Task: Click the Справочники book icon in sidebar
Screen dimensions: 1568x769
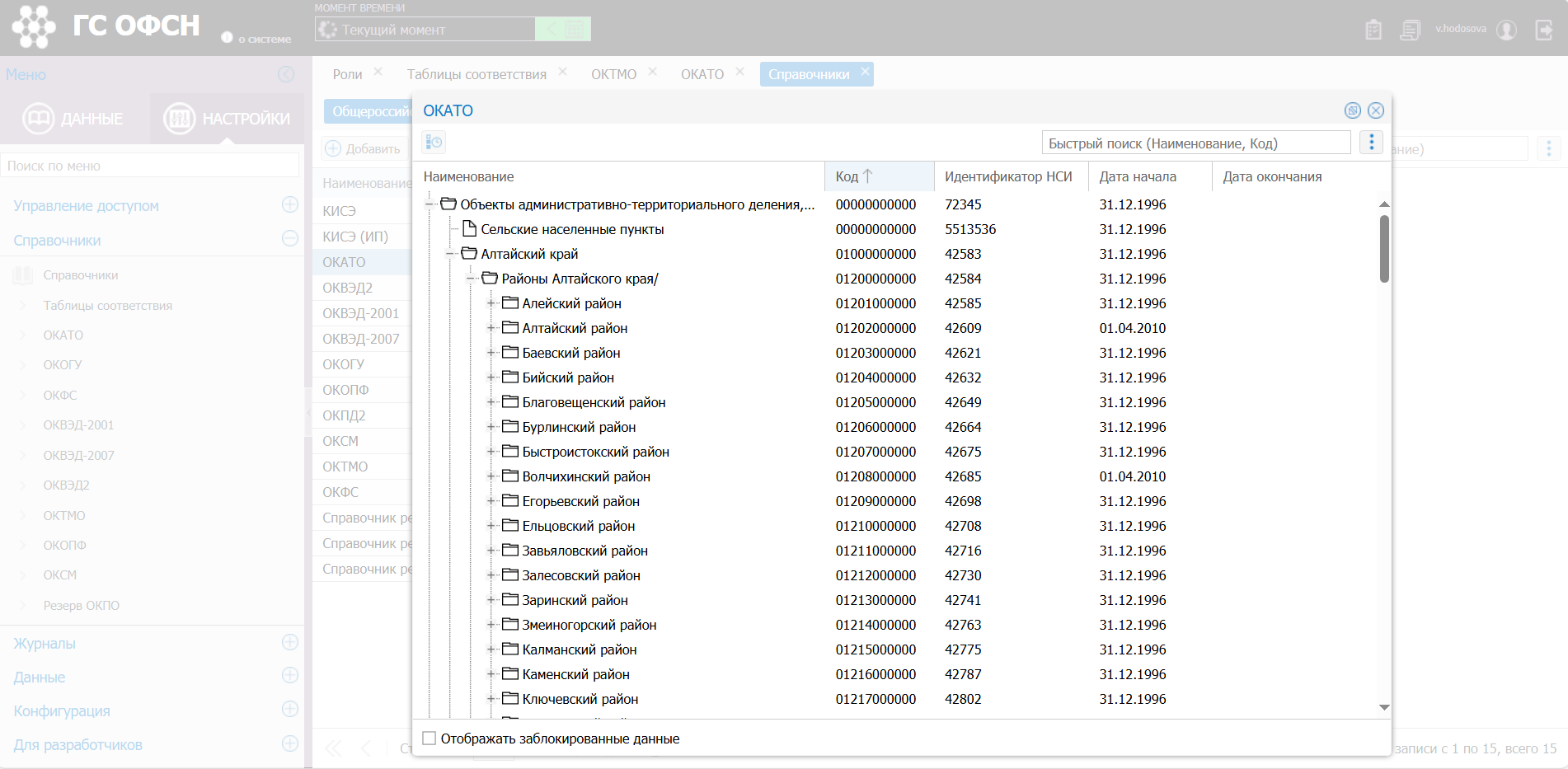Action: point(22,275)
